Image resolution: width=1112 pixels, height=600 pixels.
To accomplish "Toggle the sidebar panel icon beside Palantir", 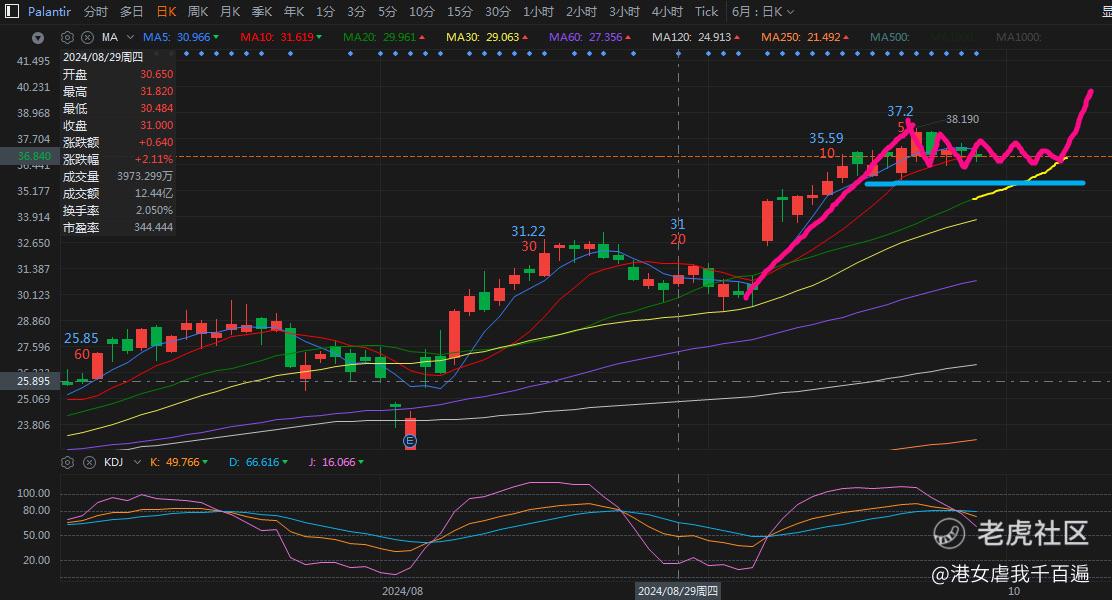I will point(11,11).
